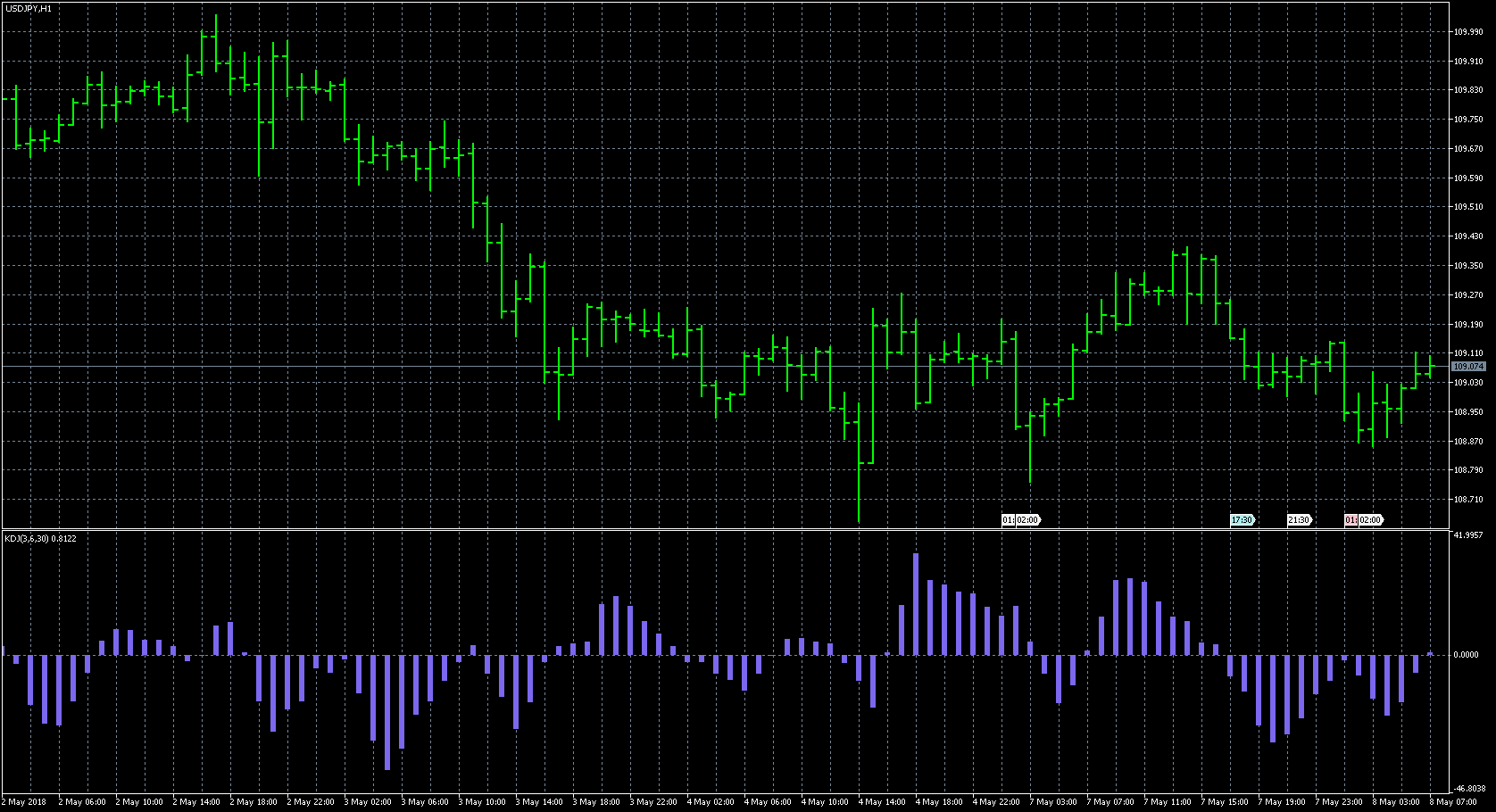
Task: Click the KDJ(3,6,30) indicator label
Action: pyautogui.click(x=40, y=538)
